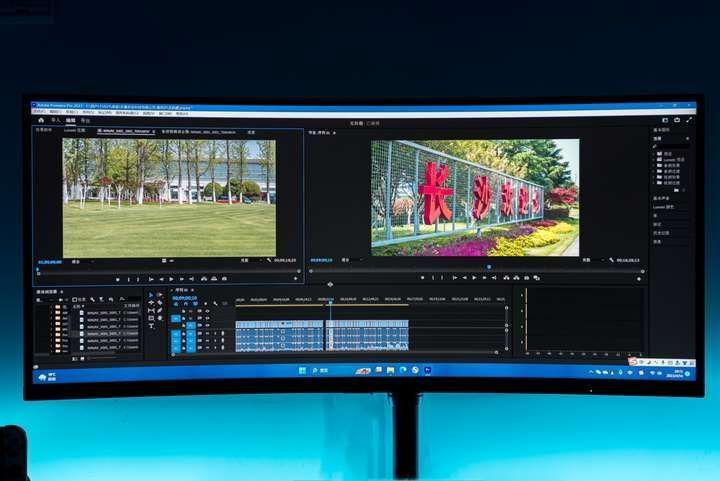Select the Track Select Forward tool
This screenshot has width=720, height=481.
click(x=159, y=295)
